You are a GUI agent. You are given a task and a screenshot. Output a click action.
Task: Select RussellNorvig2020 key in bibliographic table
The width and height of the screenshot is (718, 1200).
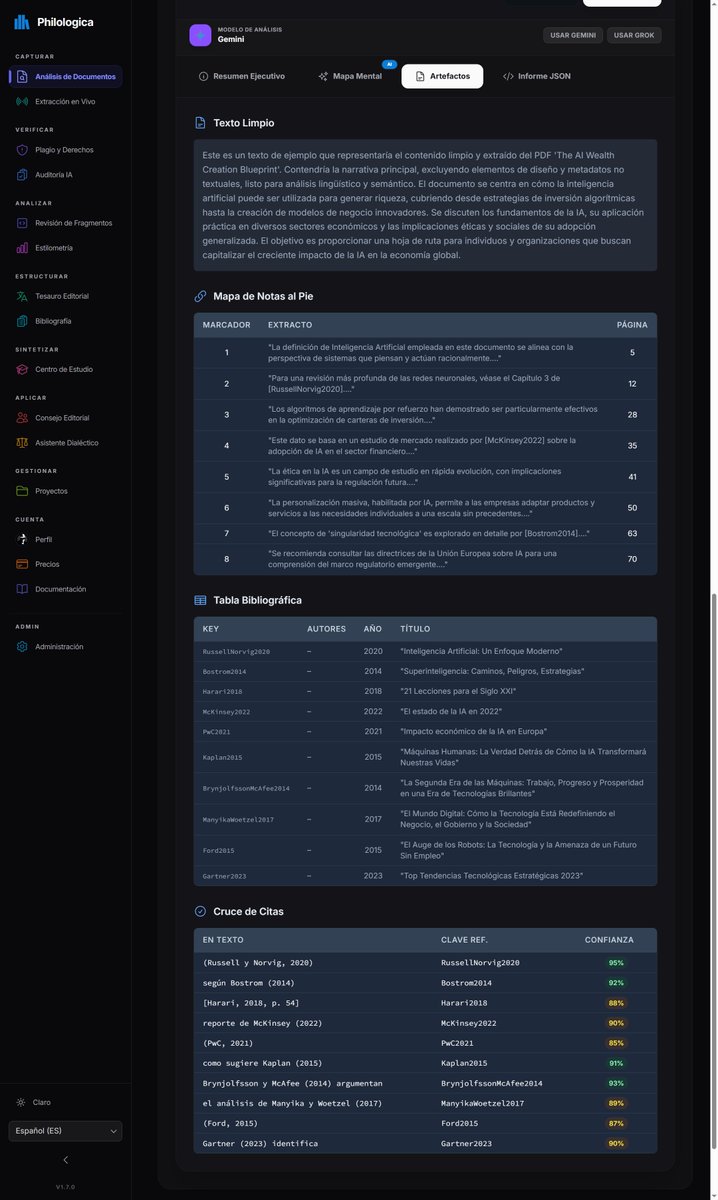236,651
